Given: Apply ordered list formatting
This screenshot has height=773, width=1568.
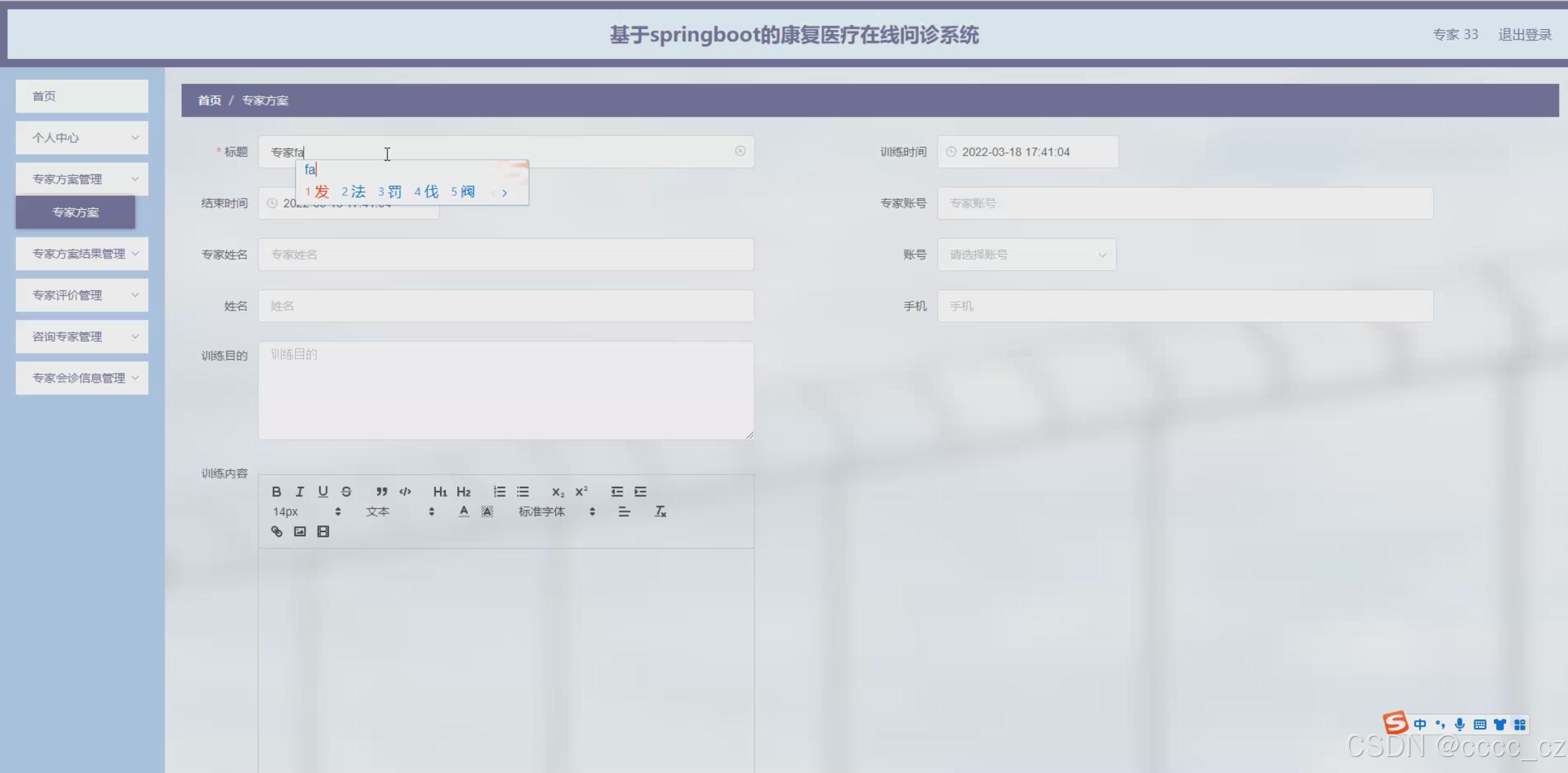Looking at the screenshot, I should point(499,492).
